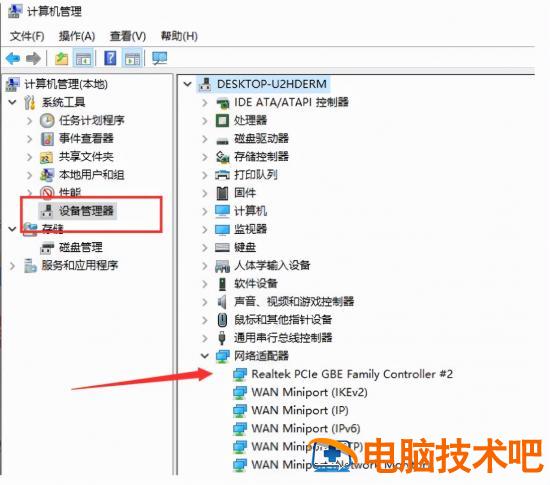
Task: Select WAN Miniport (IKEv2) device
Action: [309, 392]
